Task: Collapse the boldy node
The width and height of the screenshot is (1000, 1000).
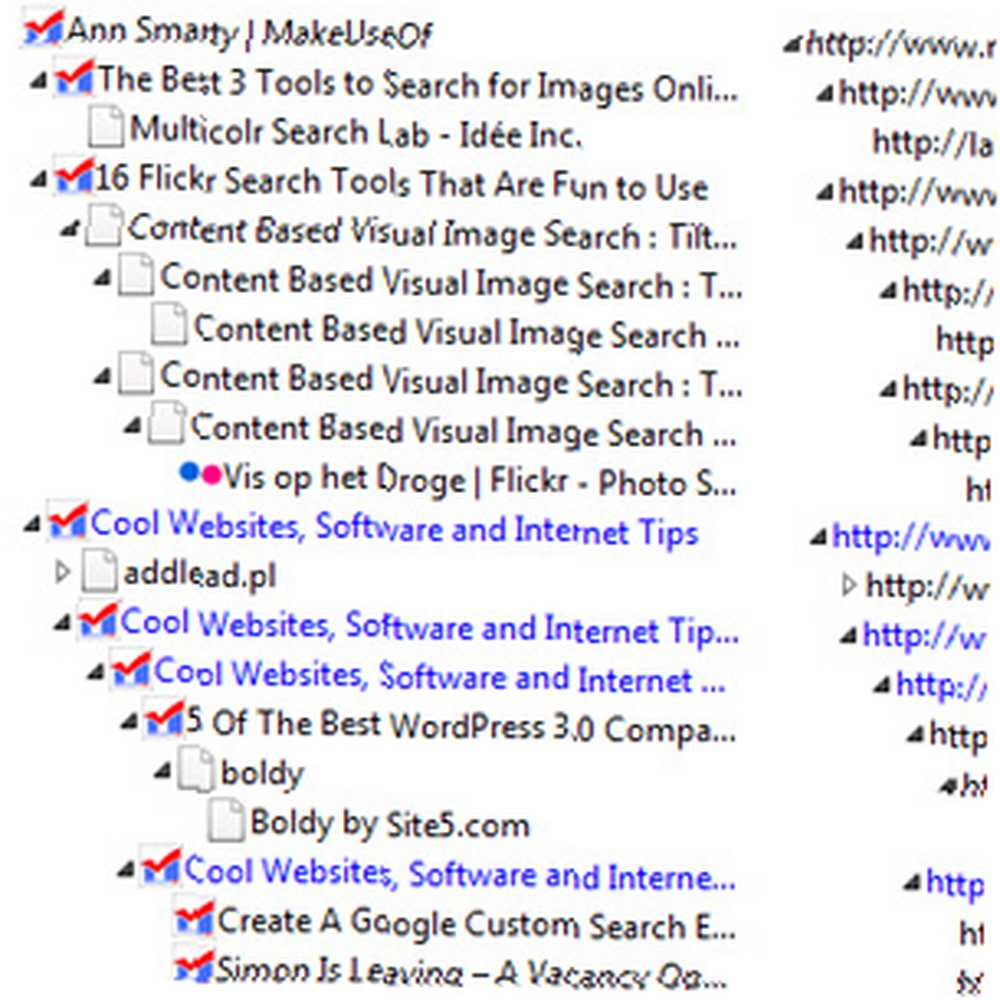Action: coord(163,772)
